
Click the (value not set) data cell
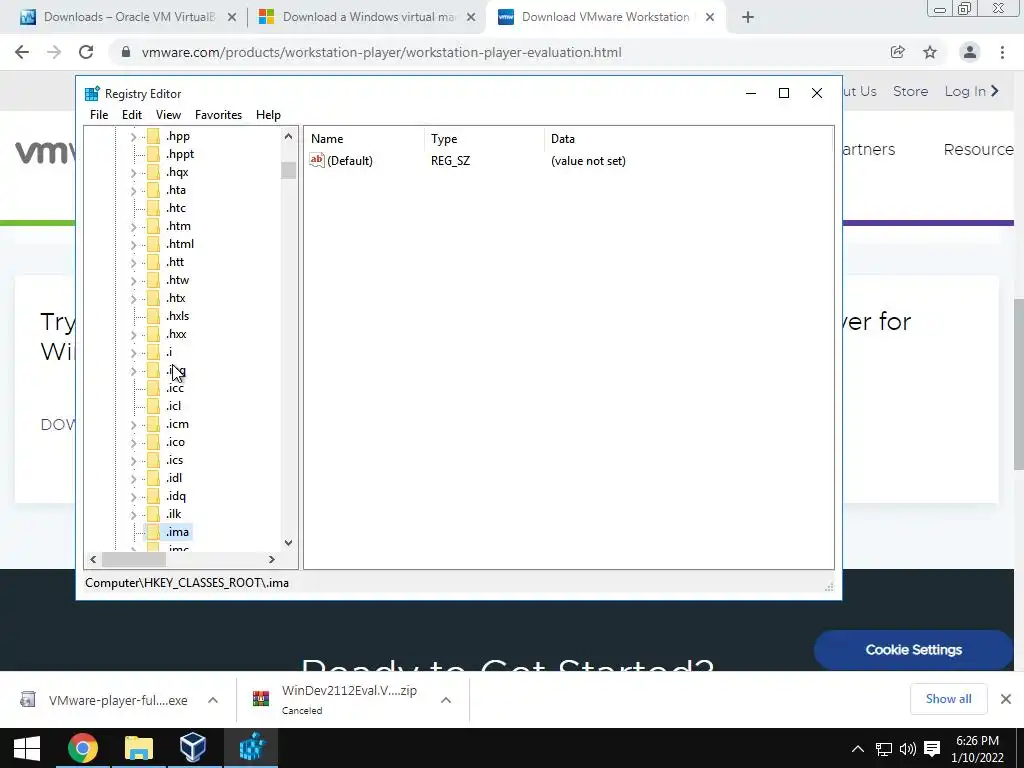588,161
